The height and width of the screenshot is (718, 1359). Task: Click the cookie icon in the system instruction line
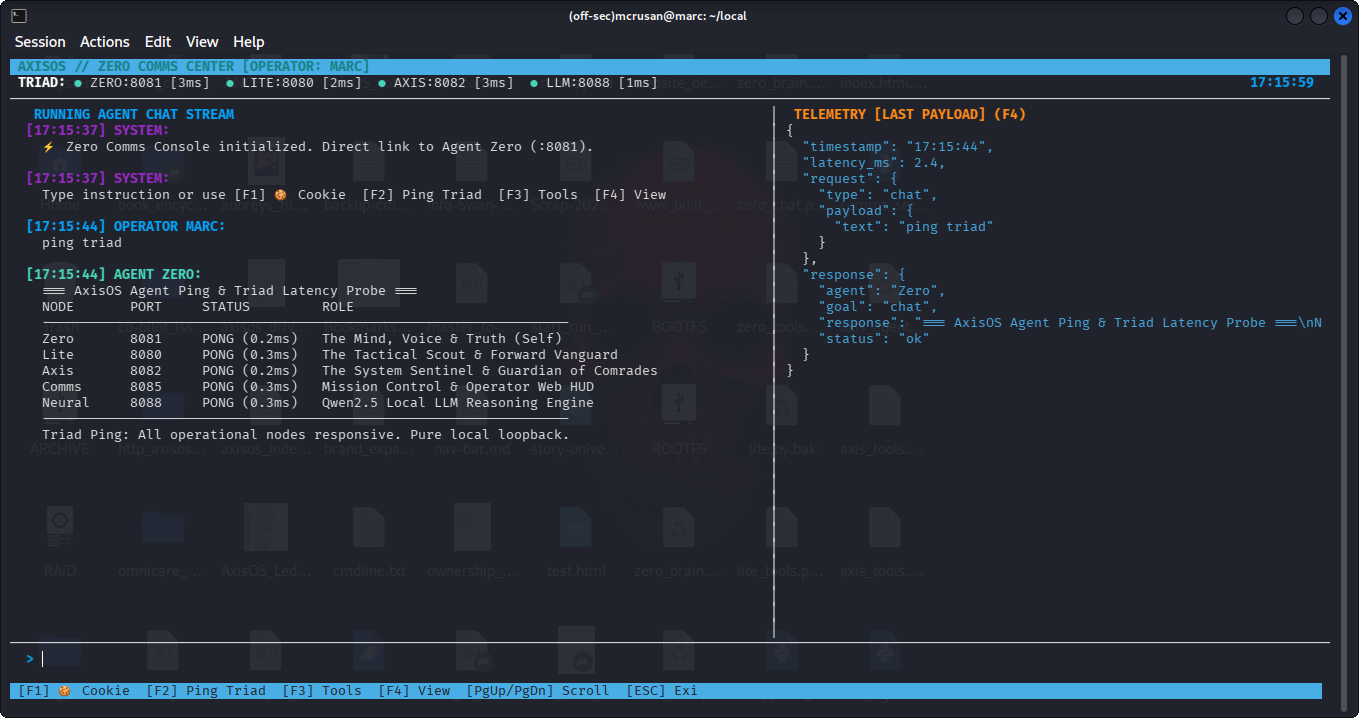(x=280, y=195)
